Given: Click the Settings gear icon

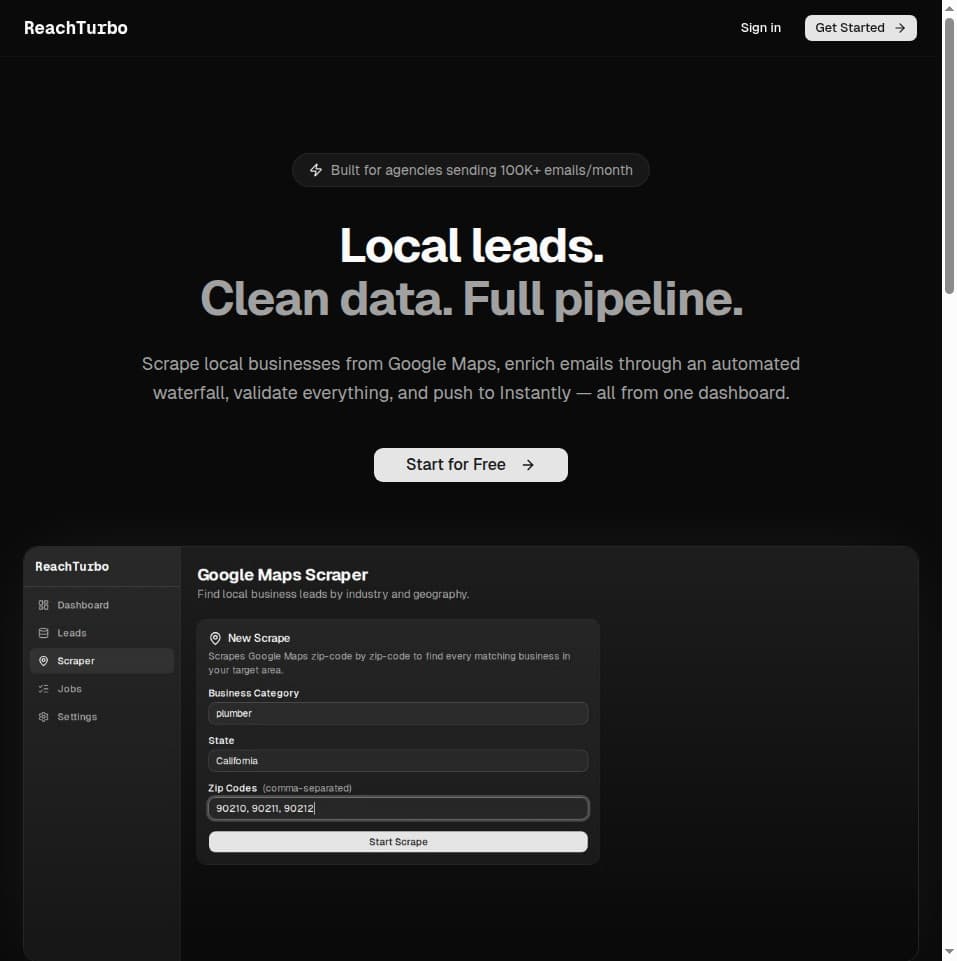Looking at the screenshot, I should pos(44,716).
